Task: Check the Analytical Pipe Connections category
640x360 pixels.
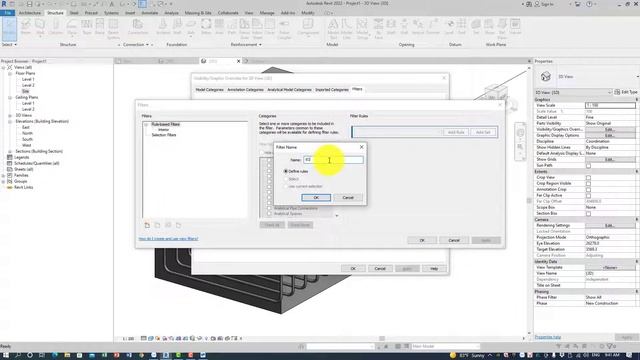Action: pyautogui.click(x=269, y=208)
